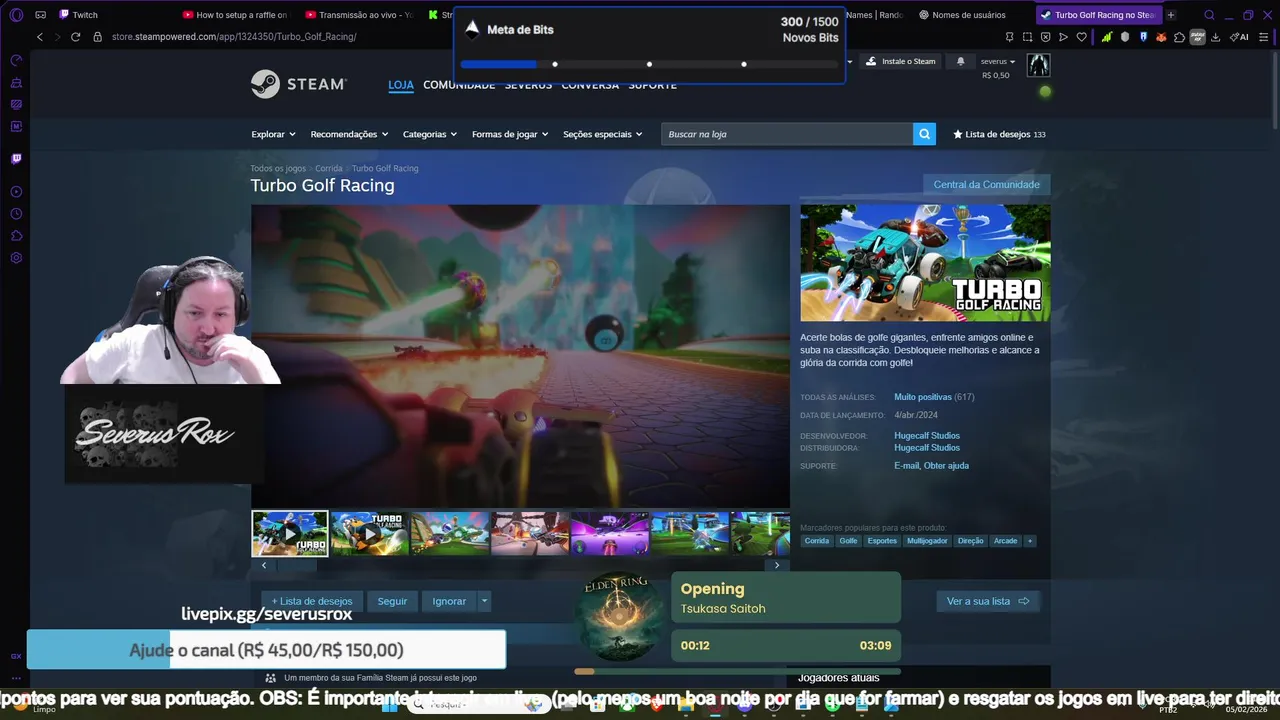Click the Steam logo
The width and height of the screenshot is (1280, 720).
[298, 84]
